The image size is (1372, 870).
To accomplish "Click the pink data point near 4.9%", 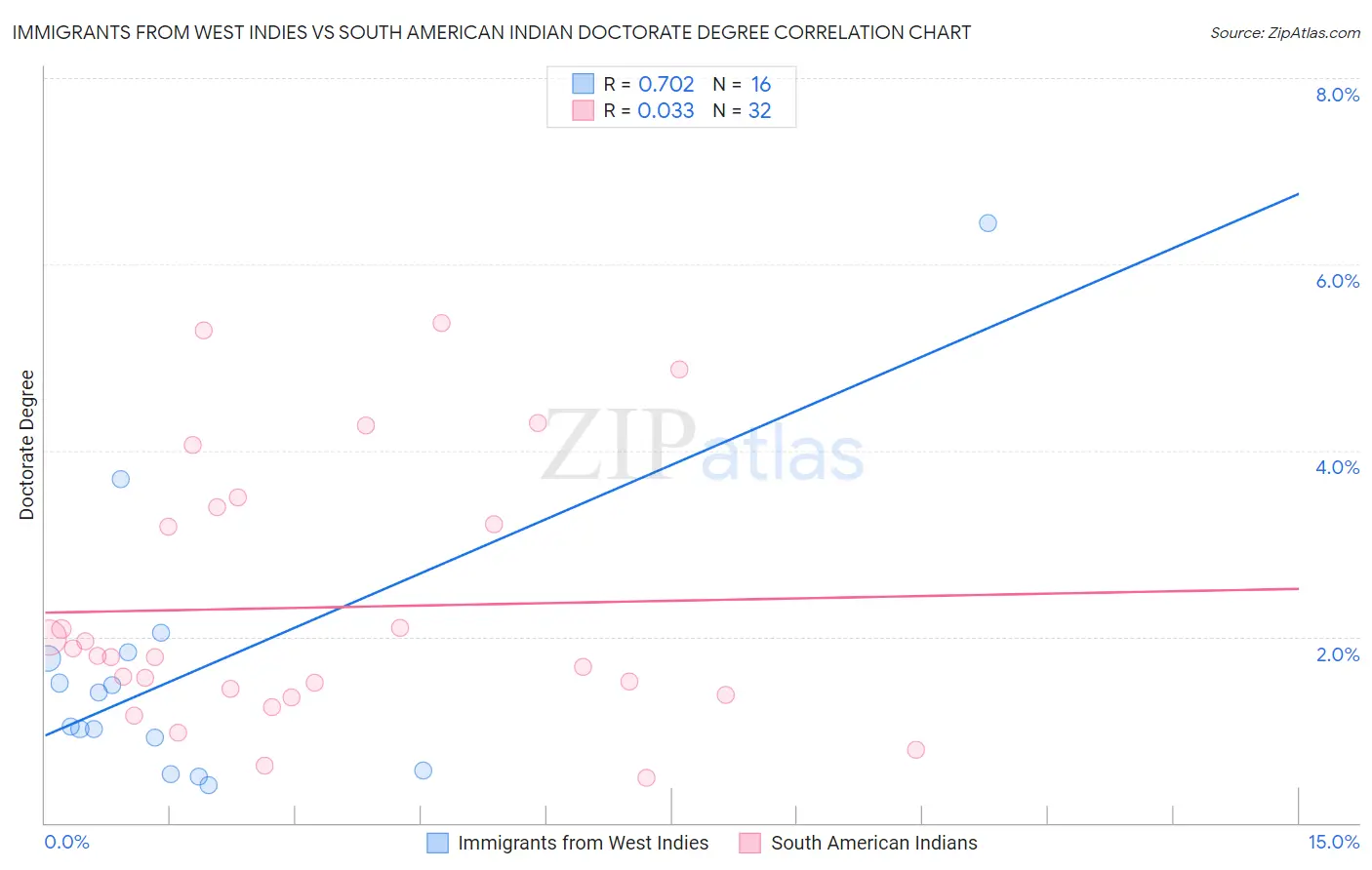I will (x=679, y=370).
